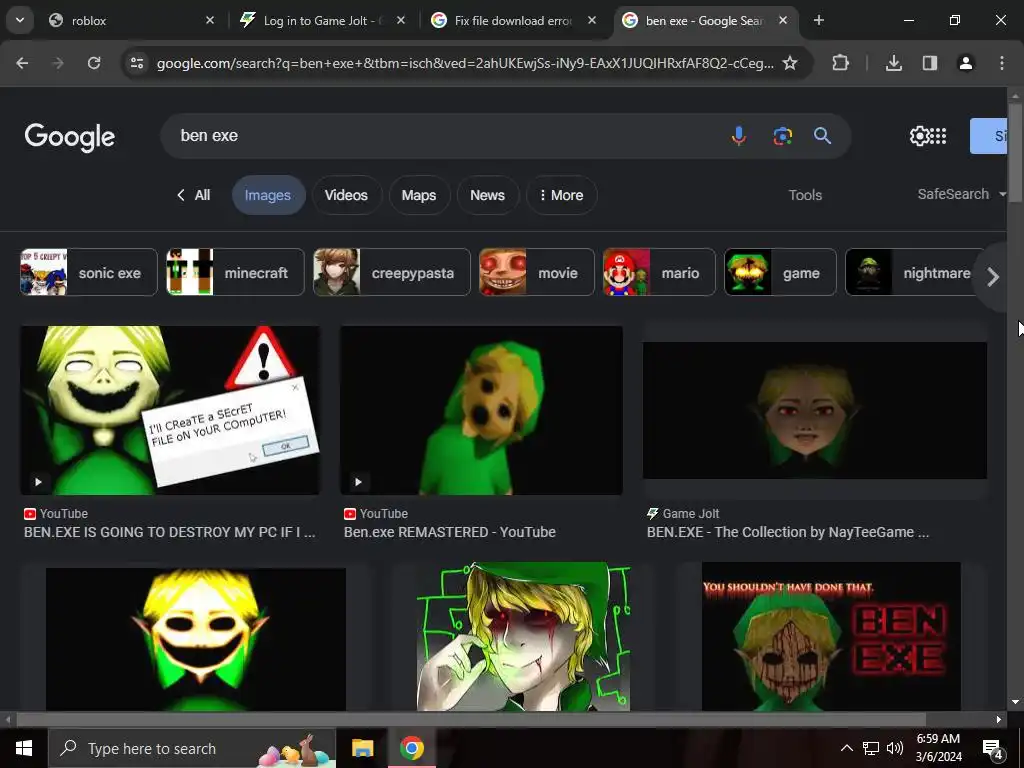
Task: Open BEN.EXE IS GOING TO DESTROY link
Action: 170,532
